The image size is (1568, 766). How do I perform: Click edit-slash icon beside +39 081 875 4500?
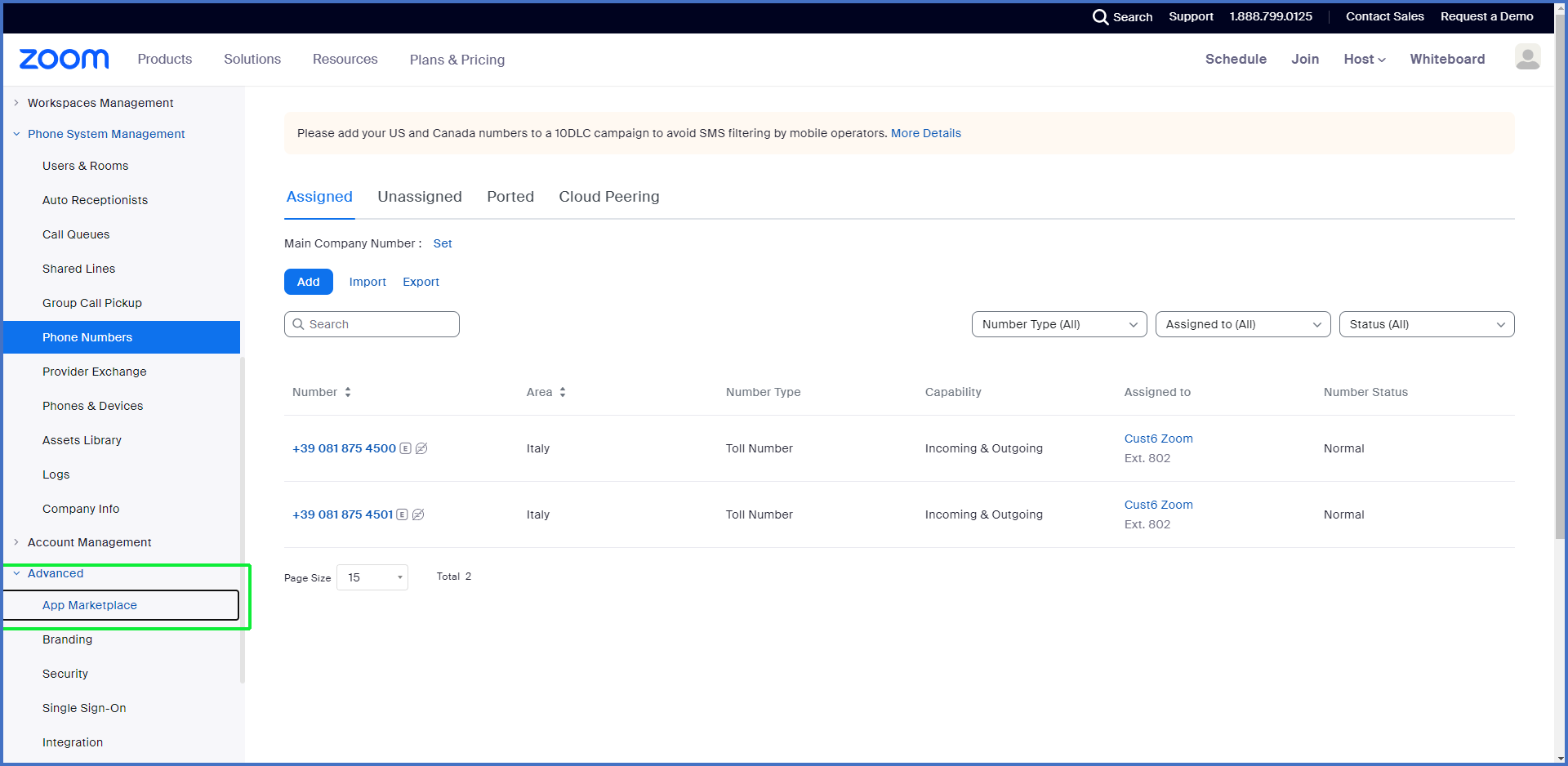(421, 448)
